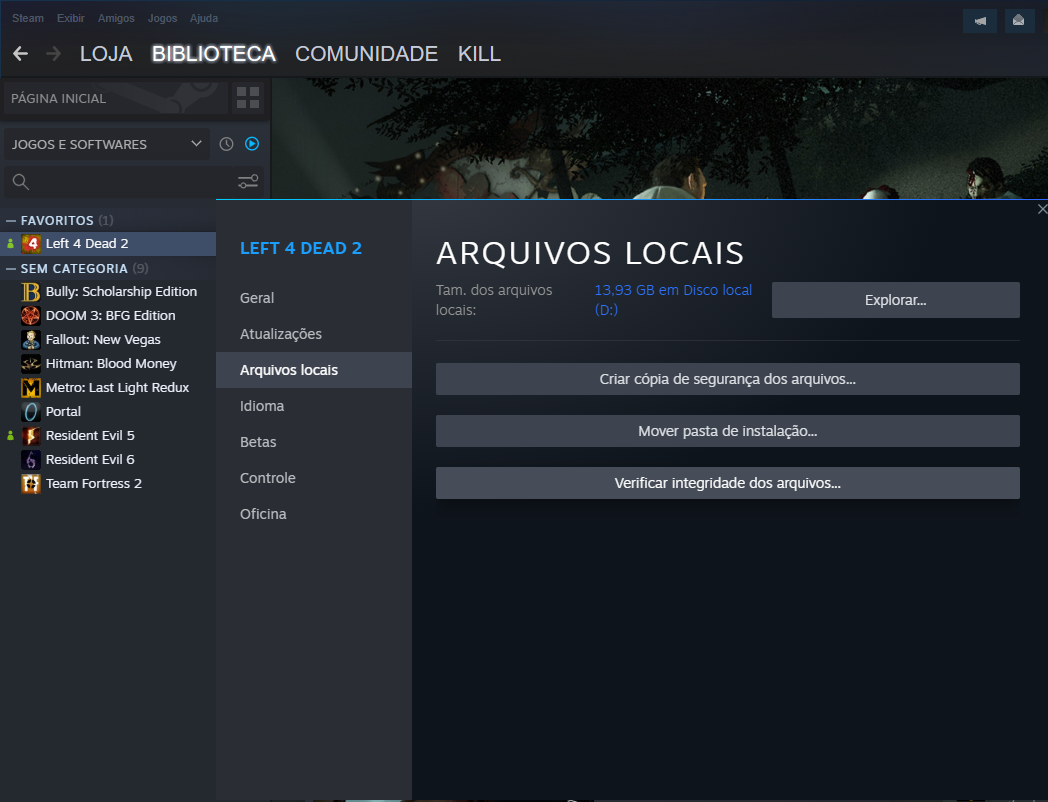Open the Amigos menu

116,18
